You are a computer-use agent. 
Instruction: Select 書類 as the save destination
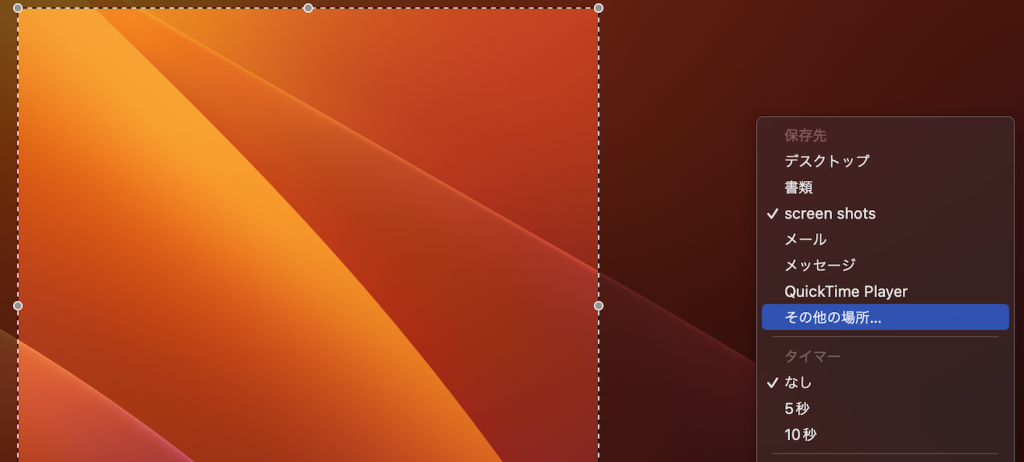[x=798, y=187]
